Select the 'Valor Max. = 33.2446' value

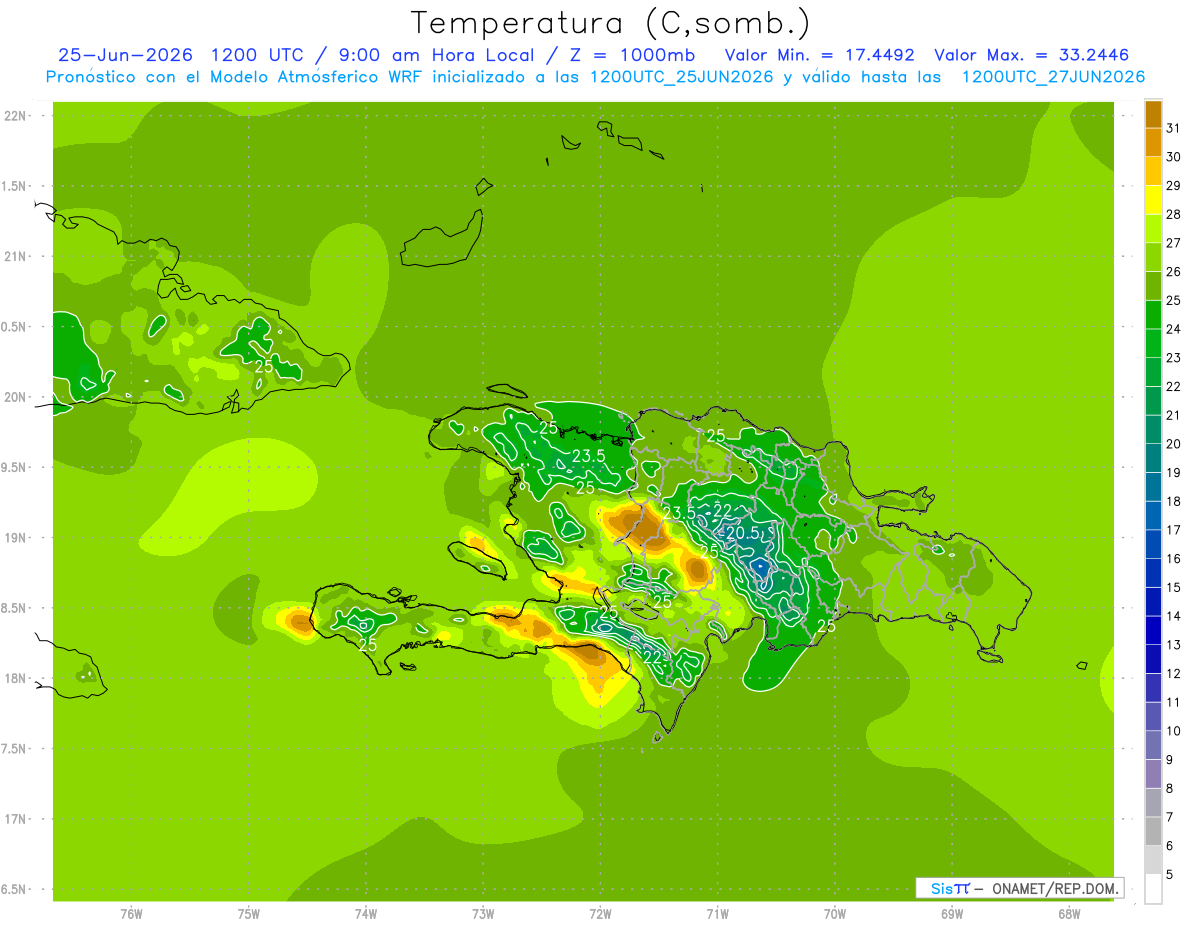pos(1031,55)
